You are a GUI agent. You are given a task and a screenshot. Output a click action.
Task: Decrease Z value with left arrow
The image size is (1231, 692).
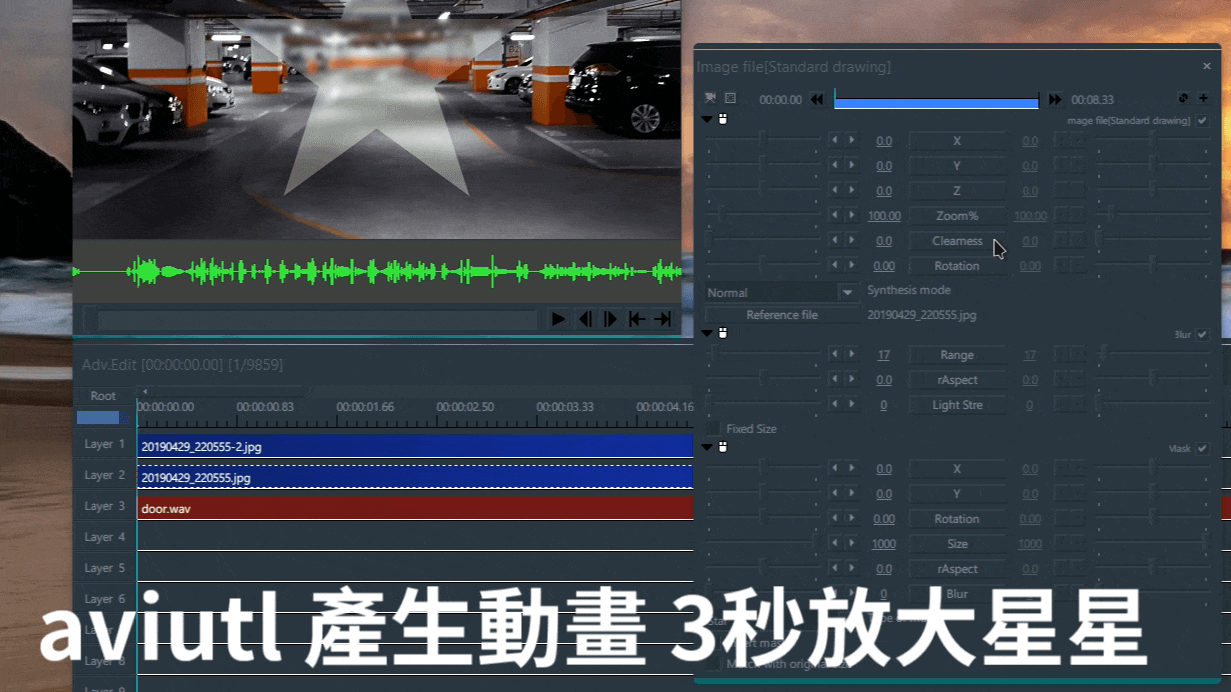click(835, 190)
